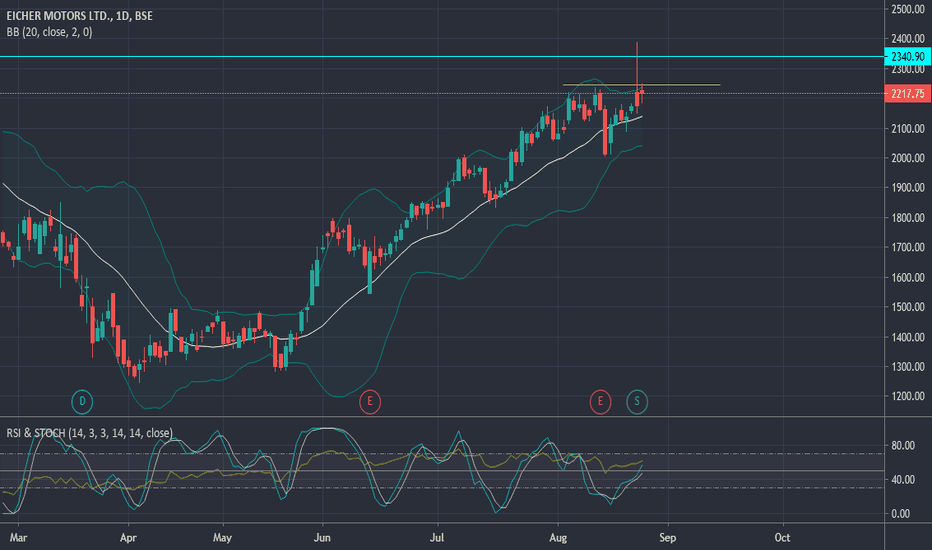The image size is (932, 550).
Task: Click the June earnings E marker
Action: tap(370, 401)
